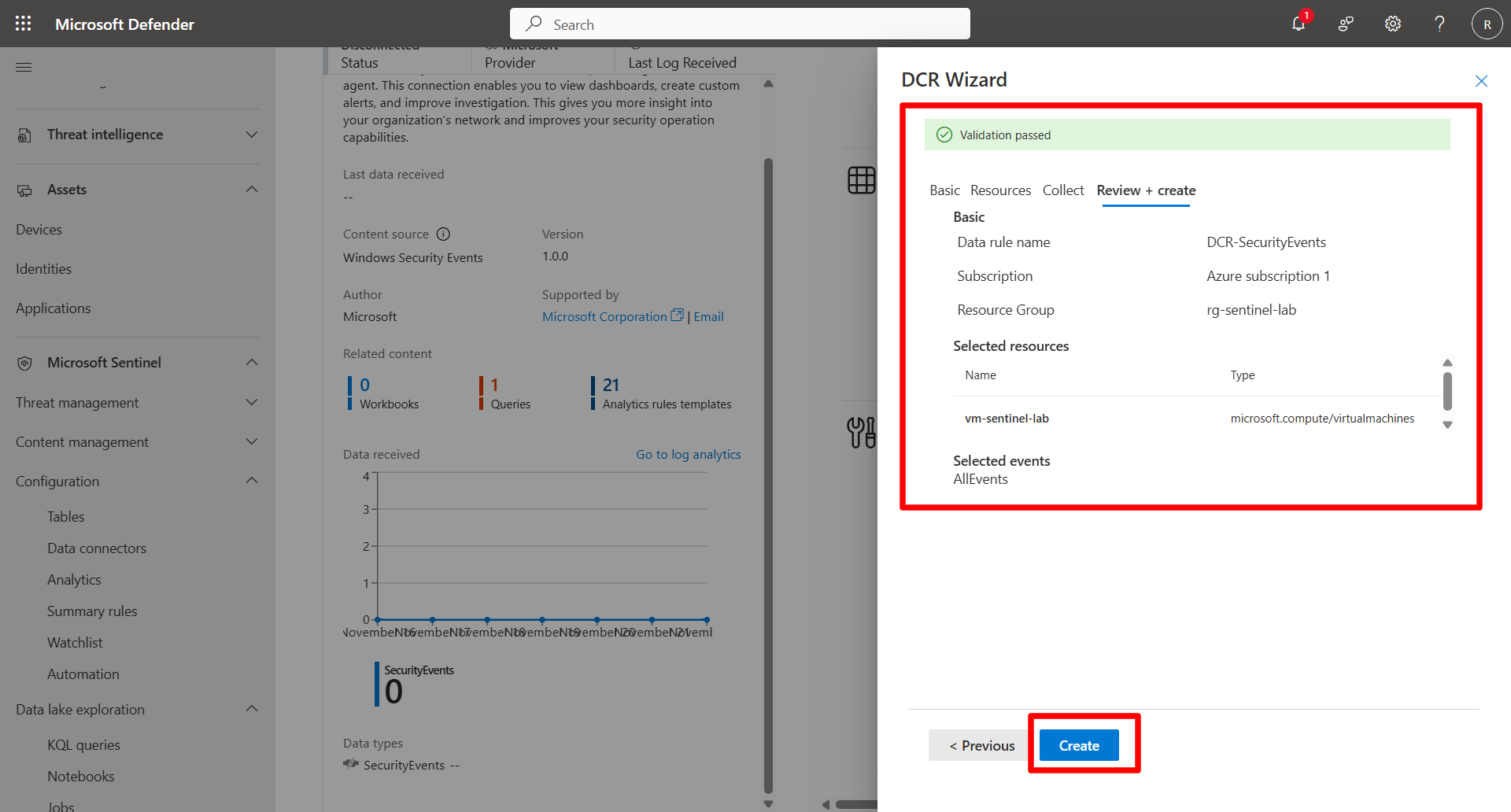The image size is (1511, 812).
Task: Collapse Data lake exploration section
Action: point(252,709)
